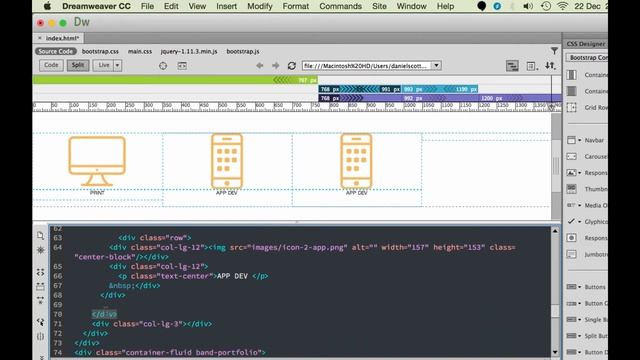
Task: Open related file main.css
Action: (140, 51)
